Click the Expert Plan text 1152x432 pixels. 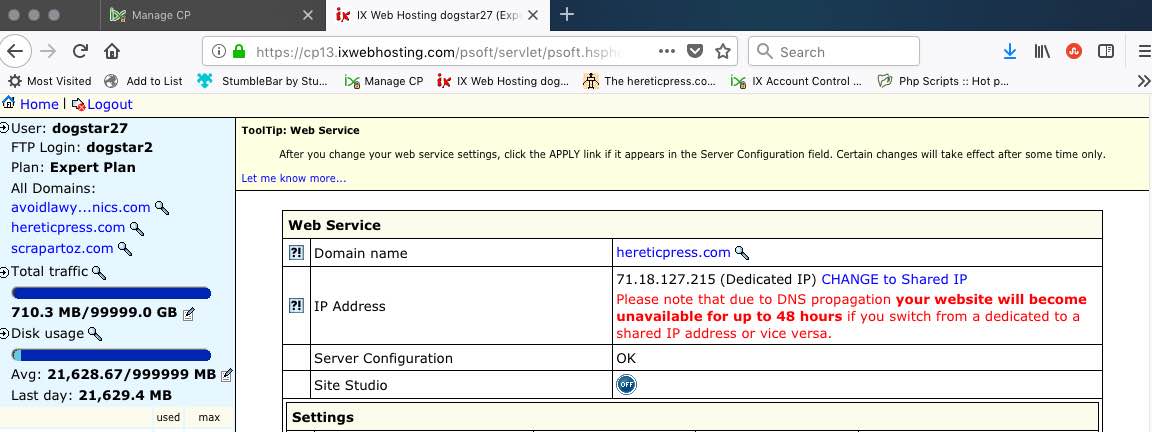pos(93,168)
